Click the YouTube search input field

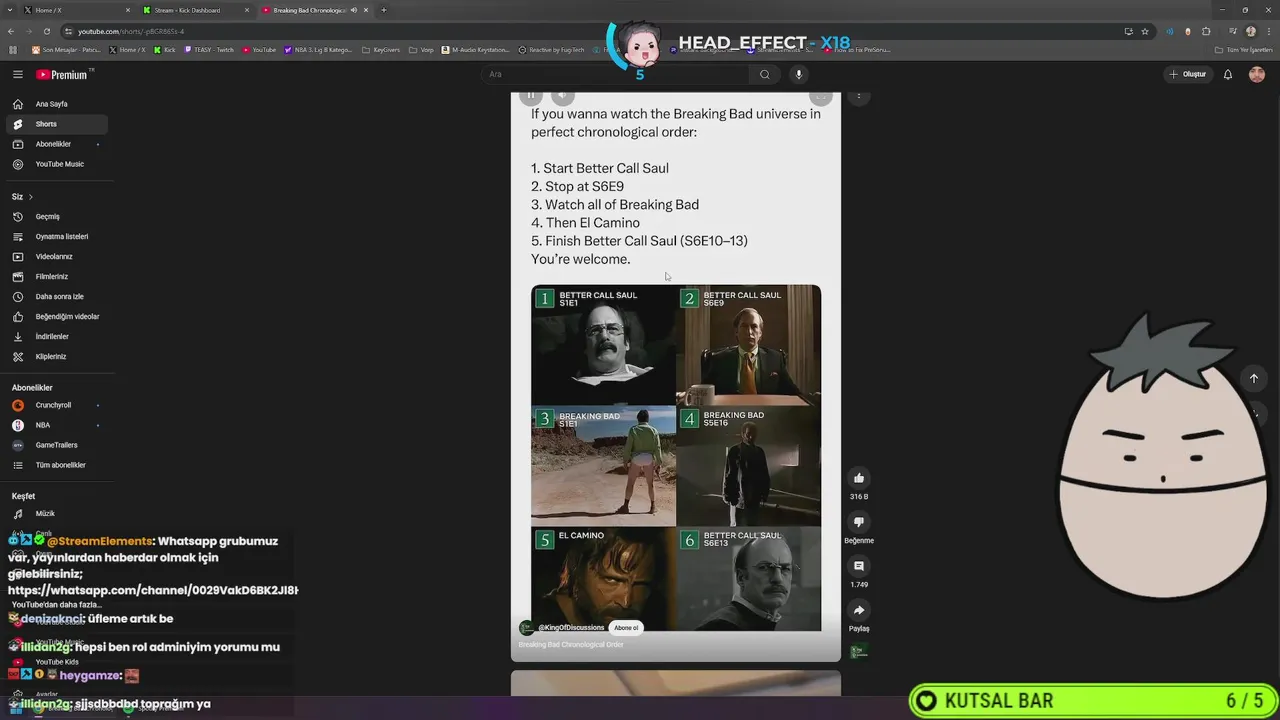[615, 74]
